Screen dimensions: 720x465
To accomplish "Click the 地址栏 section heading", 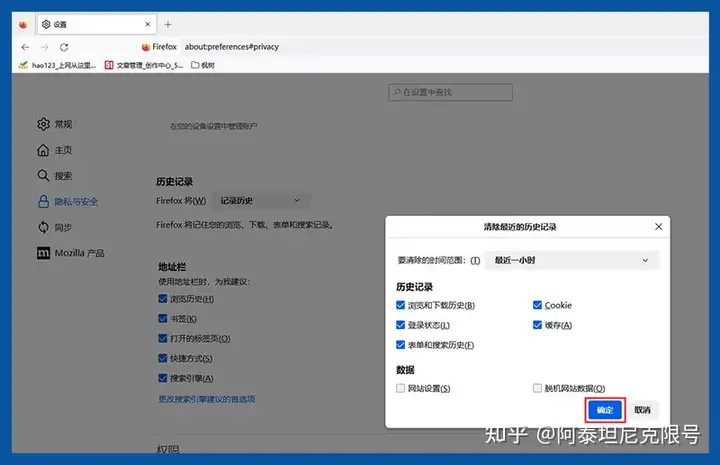I will [172, 267].
